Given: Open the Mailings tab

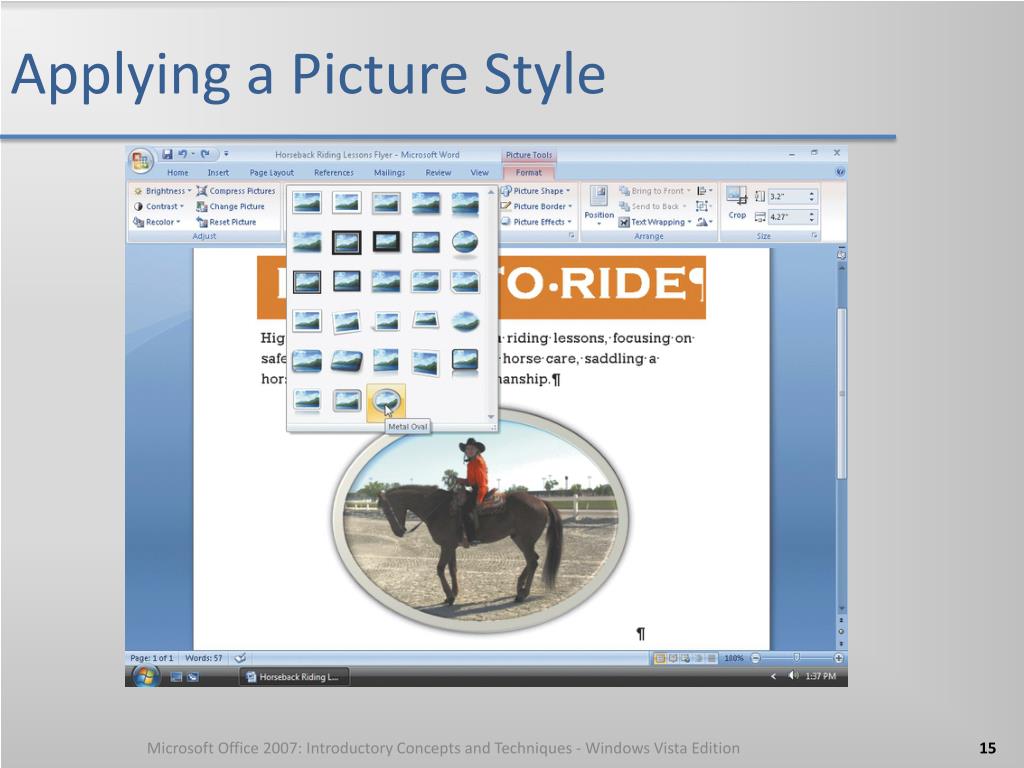Looking at the screenshot, I should [389, 172].
